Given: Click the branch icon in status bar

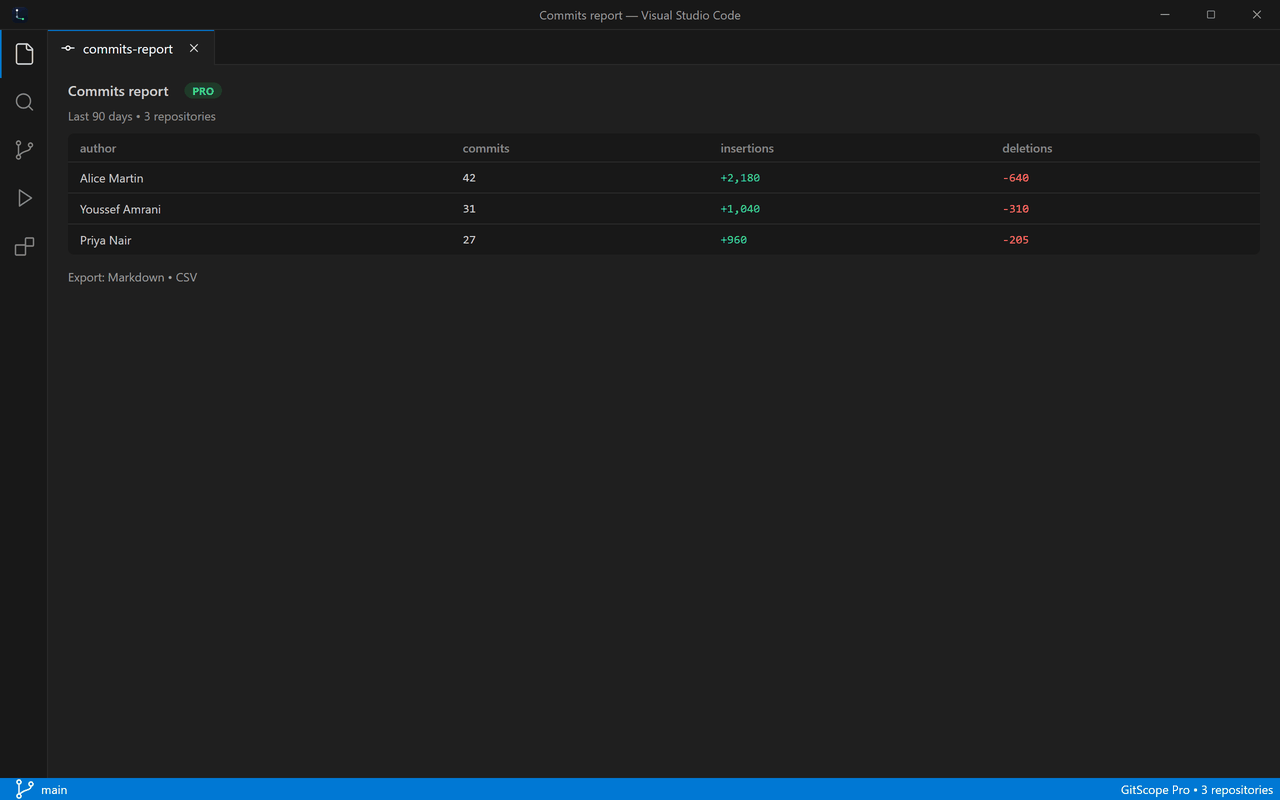Looking at the screenshot, I should pyautogui.click(x=24, y=789).
